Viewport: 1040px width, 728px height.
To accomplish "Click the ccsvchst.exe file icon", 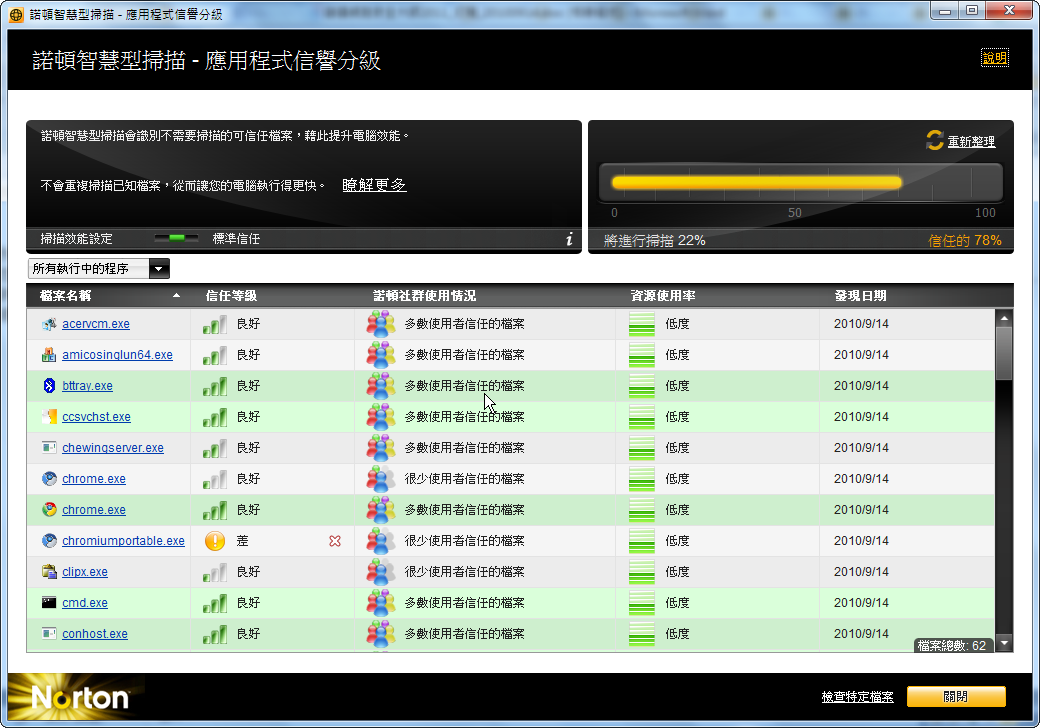I will coord(49,416).
